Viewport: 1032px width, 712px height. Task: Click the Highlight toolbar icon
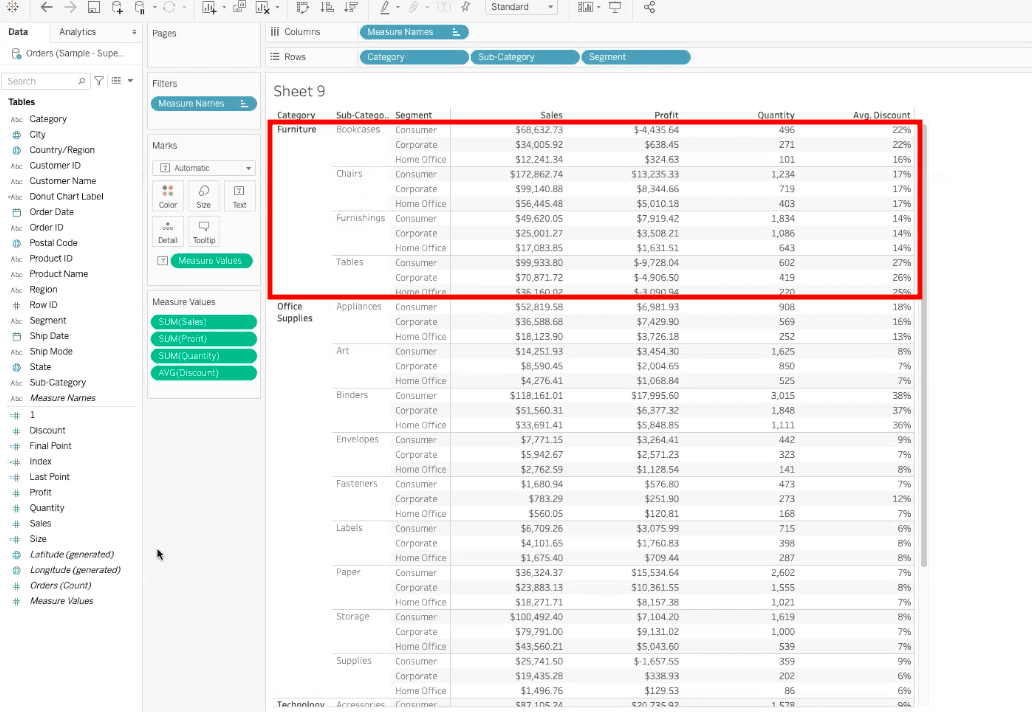387,8
